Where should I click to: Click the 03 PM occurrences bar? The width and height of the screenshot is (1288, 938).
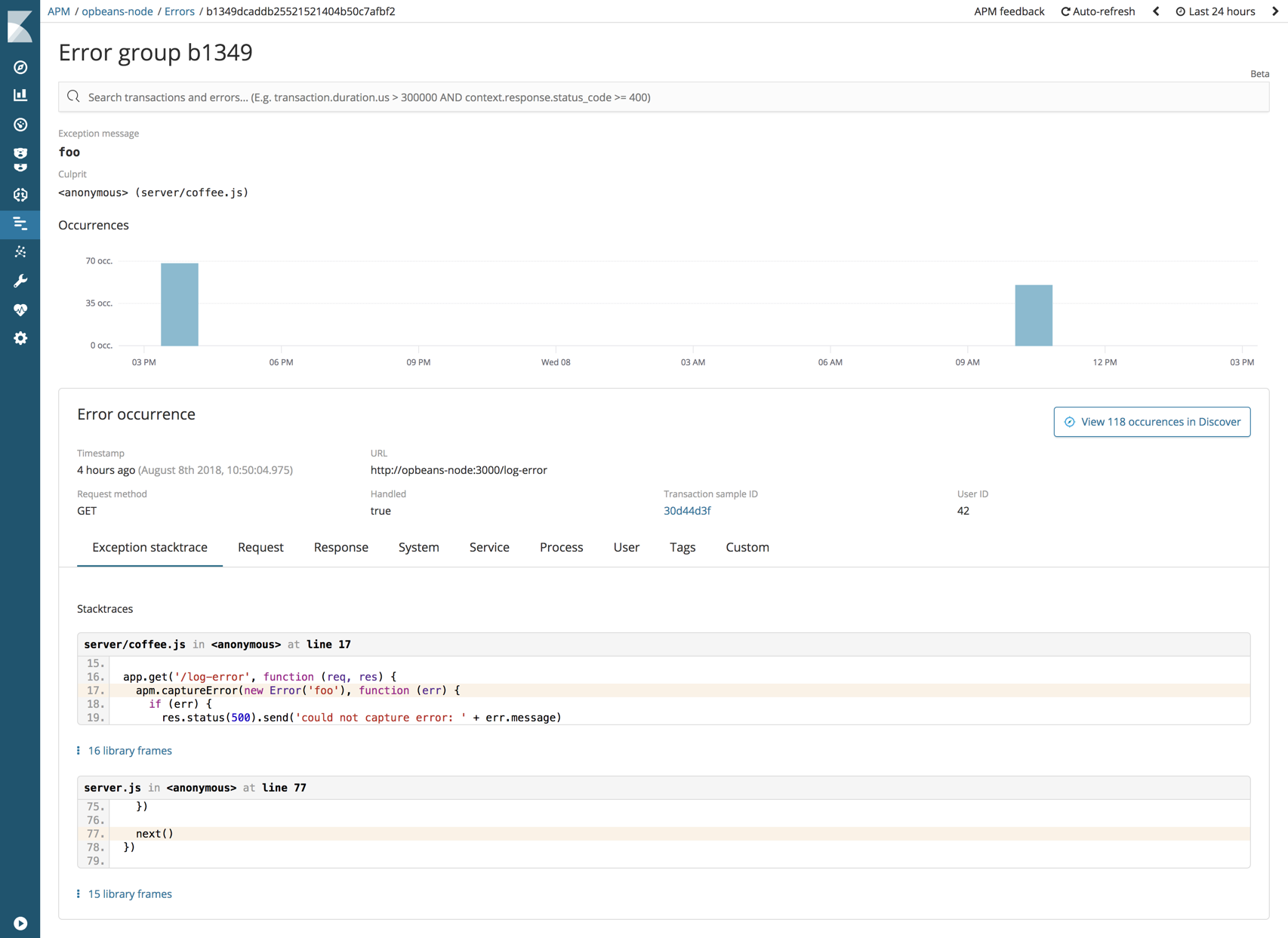[x=180, y=304]
